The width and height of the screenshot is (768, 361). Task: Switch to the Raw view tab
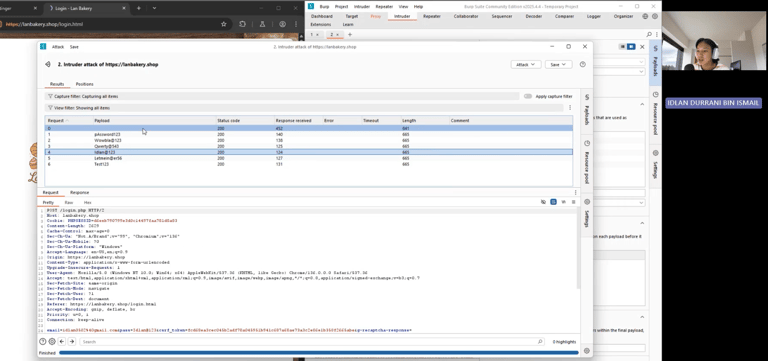[69, 202]
